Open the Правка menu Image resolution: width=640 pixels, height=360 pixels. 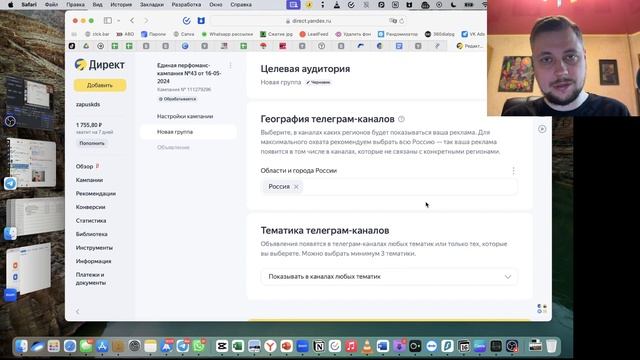click(76, 5)
